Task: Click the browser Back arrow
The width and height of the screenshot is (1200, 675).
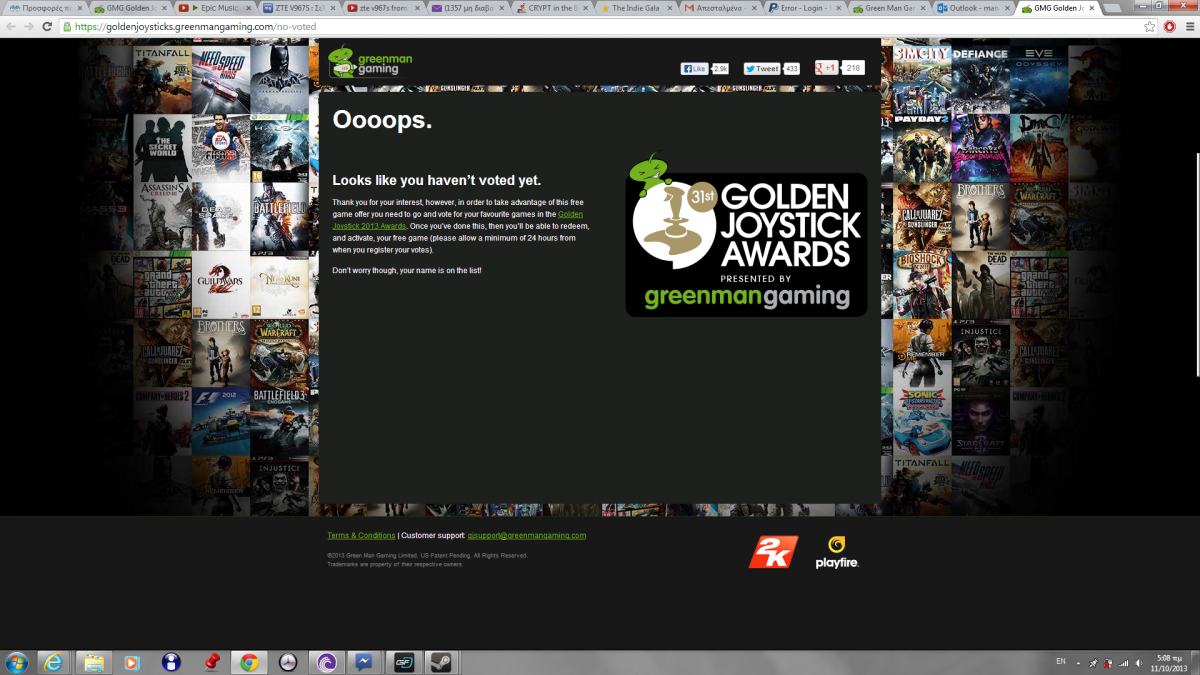Action: (11, 26)
